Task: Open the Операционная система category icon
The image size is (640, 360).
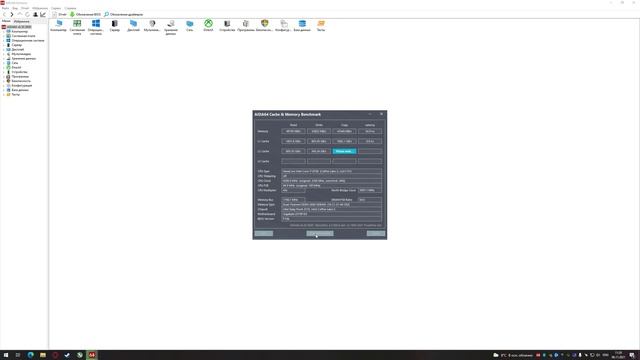Action: (96, 27)
